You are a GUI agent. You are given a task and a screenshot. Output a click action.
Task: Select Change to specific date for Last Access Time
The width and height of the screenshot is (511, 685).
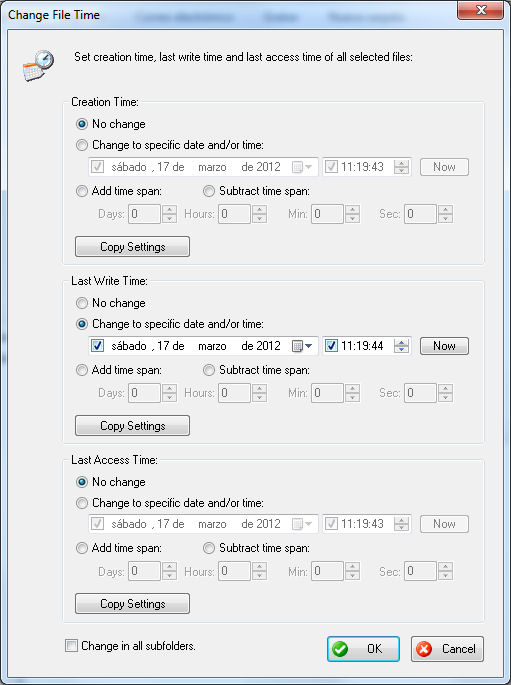pos(82,503)
